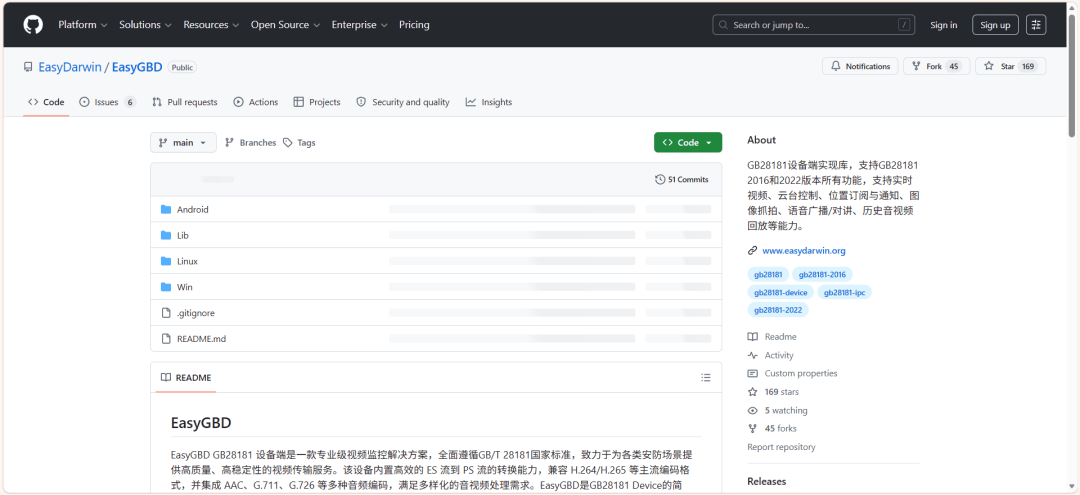View the 51 Commits history

click(x=682, y=180)
